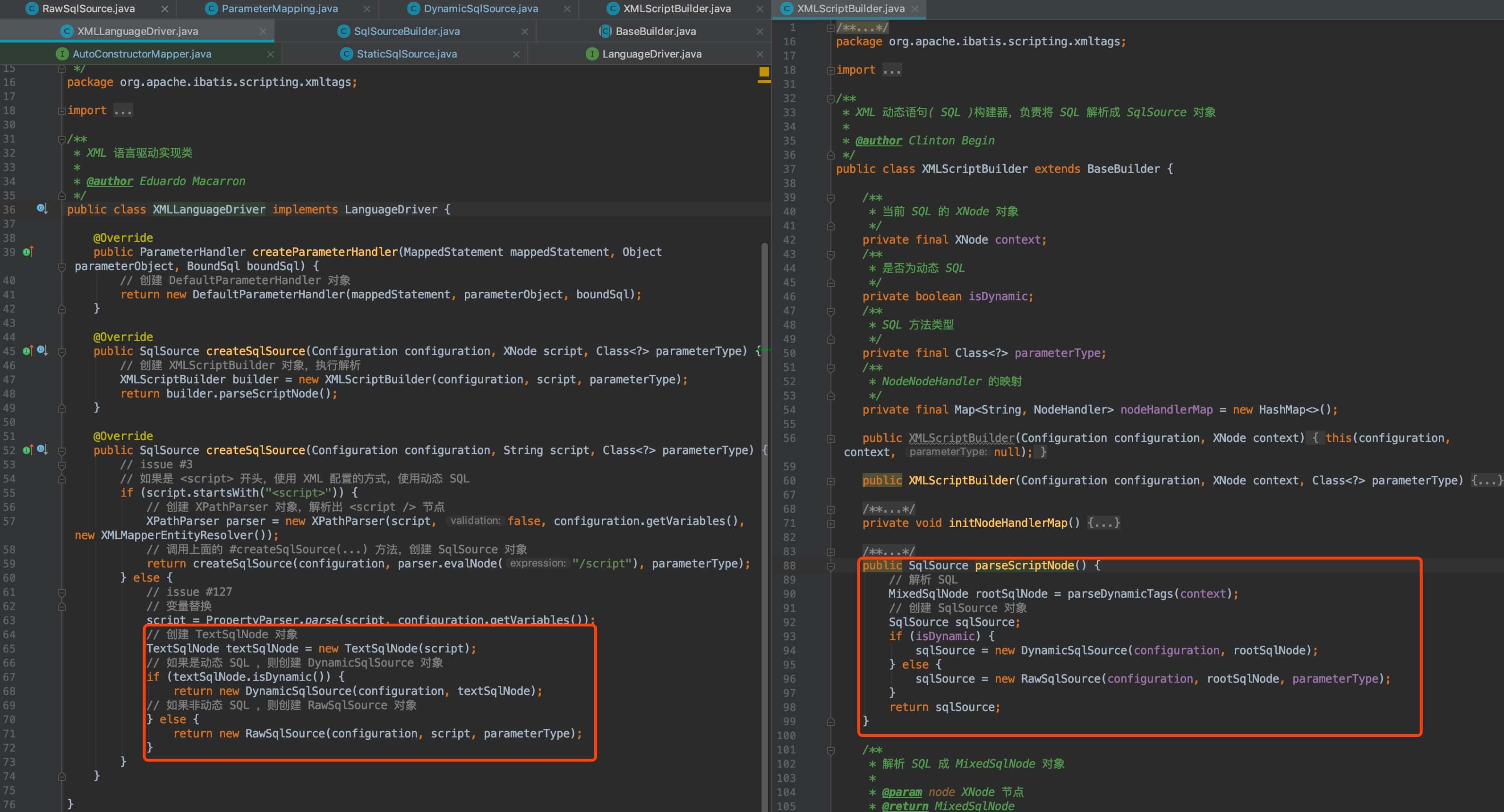Click the class icon on the RawSqlSource.java tab
The width and height of the screenshot is (1504, 812).
(32, 9)
